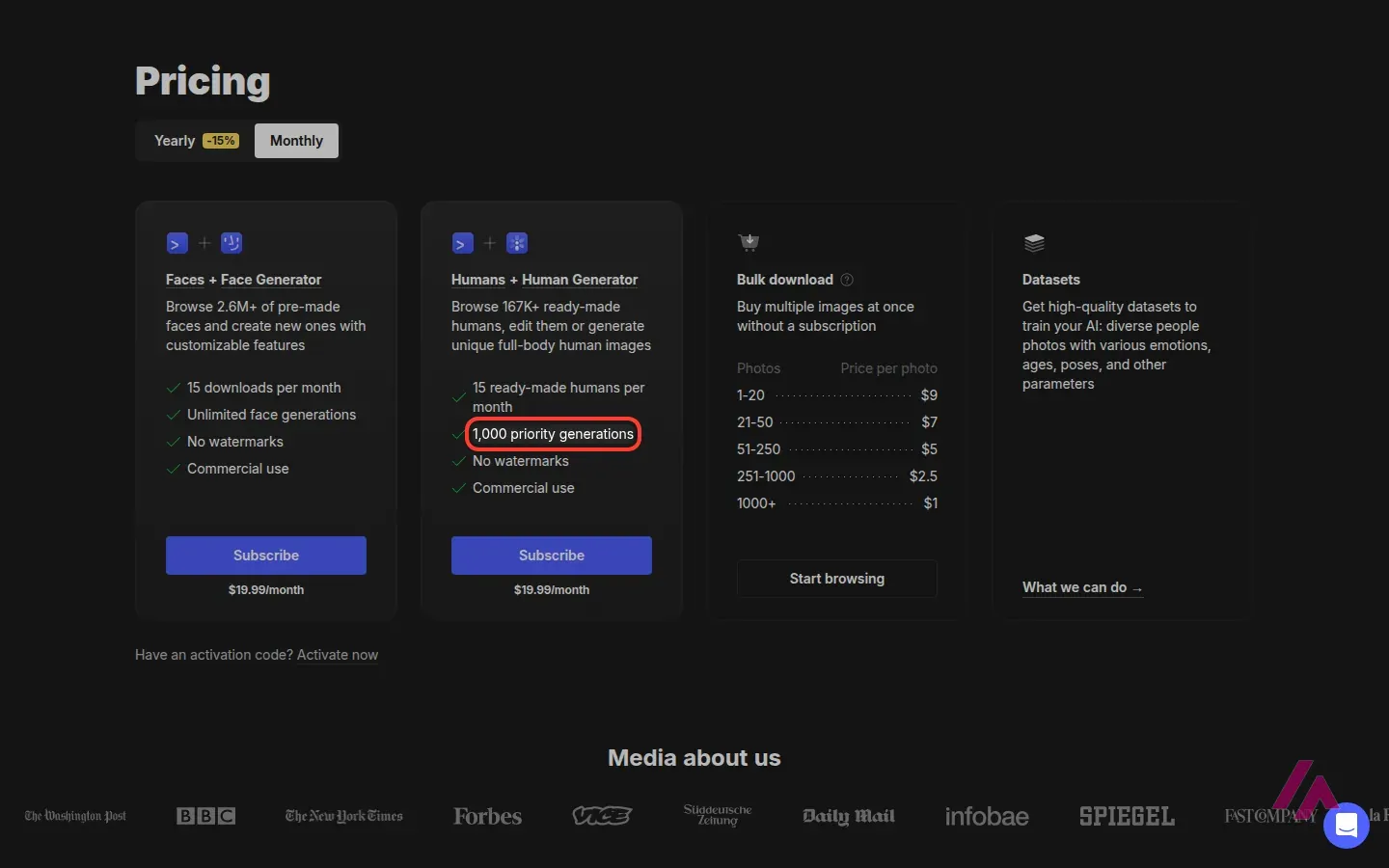Subscribe to the Faces + Face Generator plan
This screenshot has width=1389, height=868.
(x=266, y=556)
